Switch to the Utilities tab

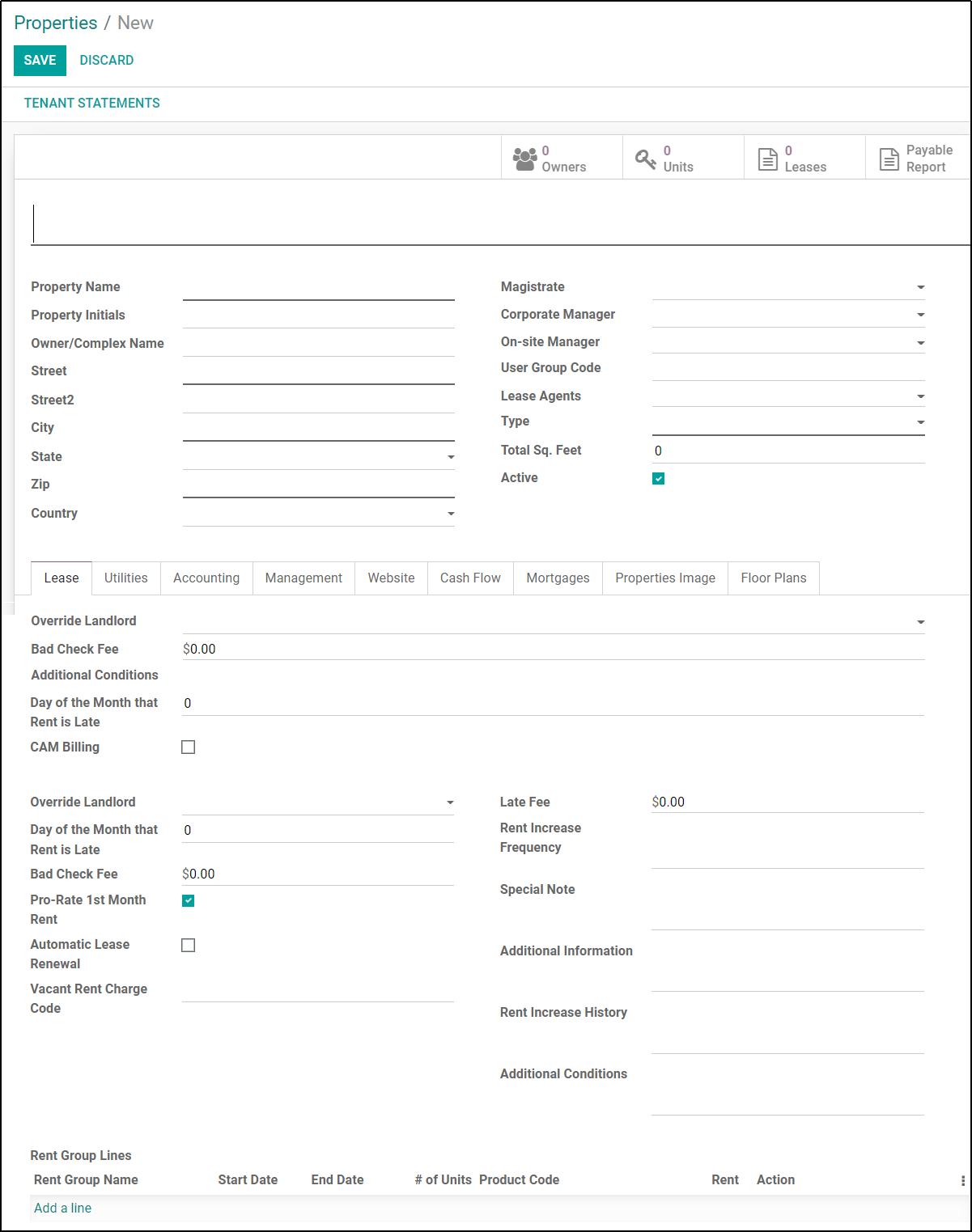[x=126, y=578]
